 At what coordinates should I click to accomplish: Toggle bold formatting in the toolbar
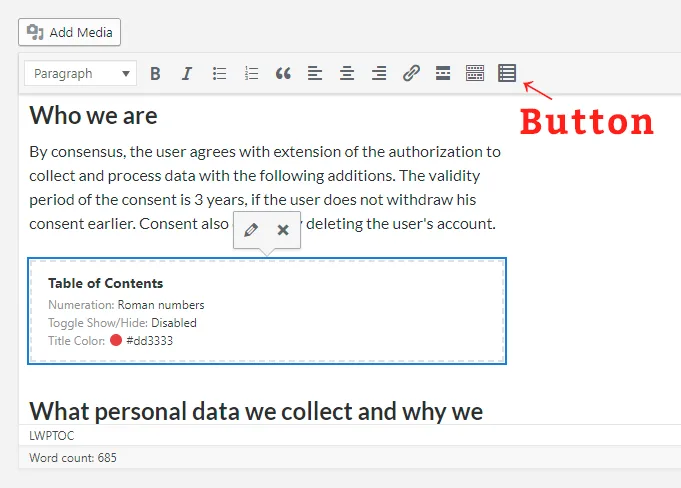pos(155,73)
